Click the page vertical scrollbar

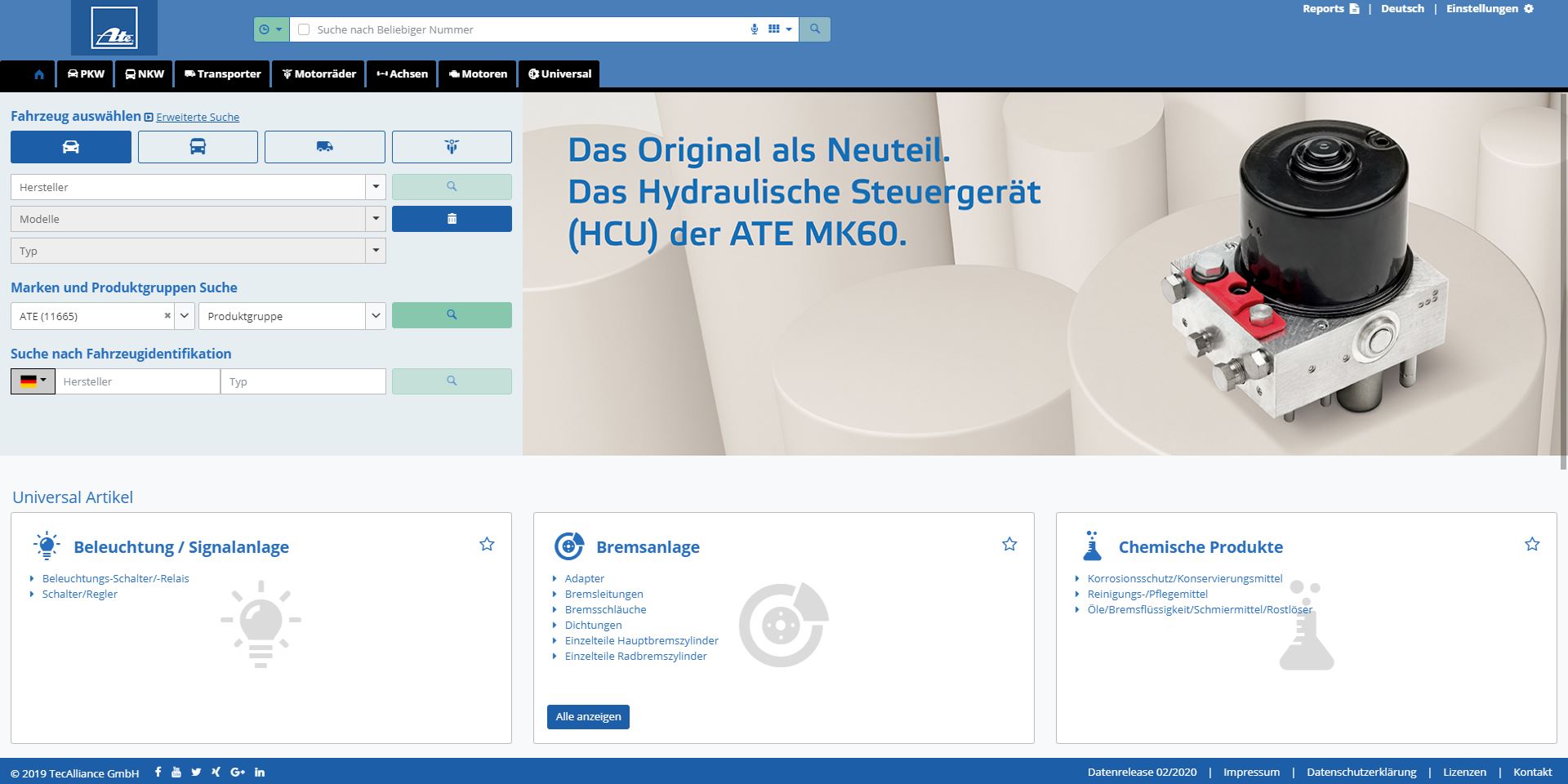pos(1563,280)
